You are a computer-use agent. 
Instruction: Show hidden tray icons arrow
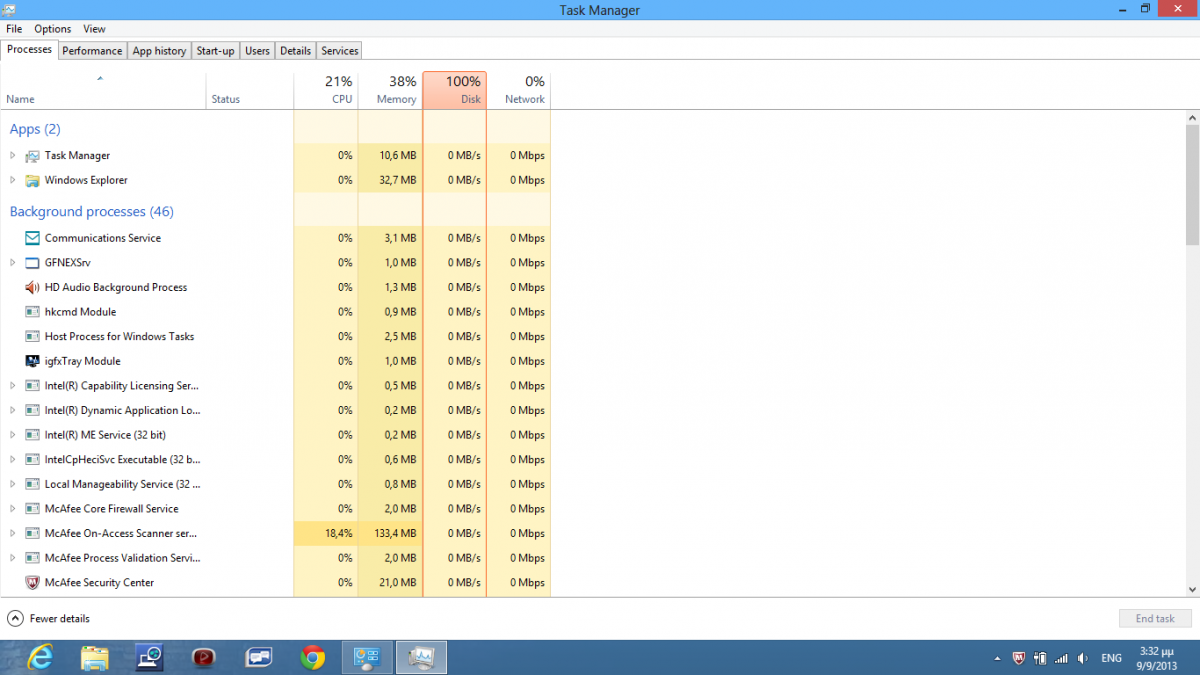(997, 658)
